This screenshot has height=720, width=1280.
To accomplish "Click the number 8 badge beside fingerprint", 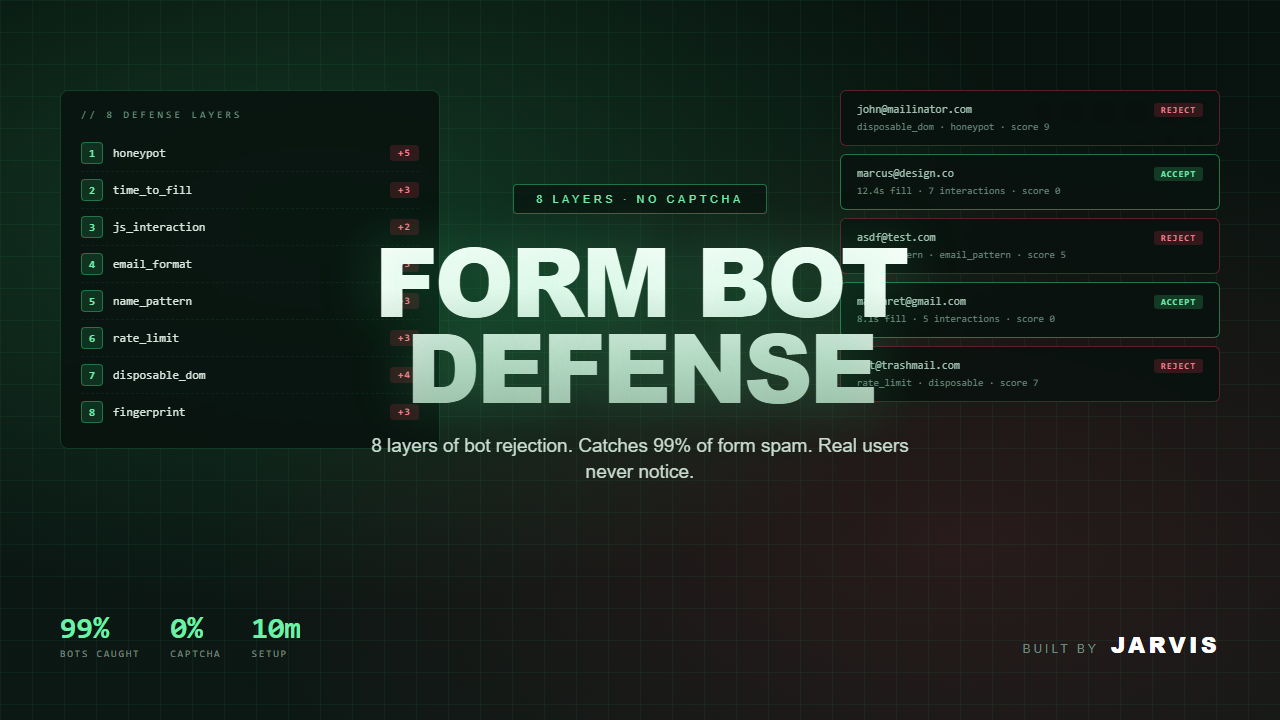I will tap(92, 412).
